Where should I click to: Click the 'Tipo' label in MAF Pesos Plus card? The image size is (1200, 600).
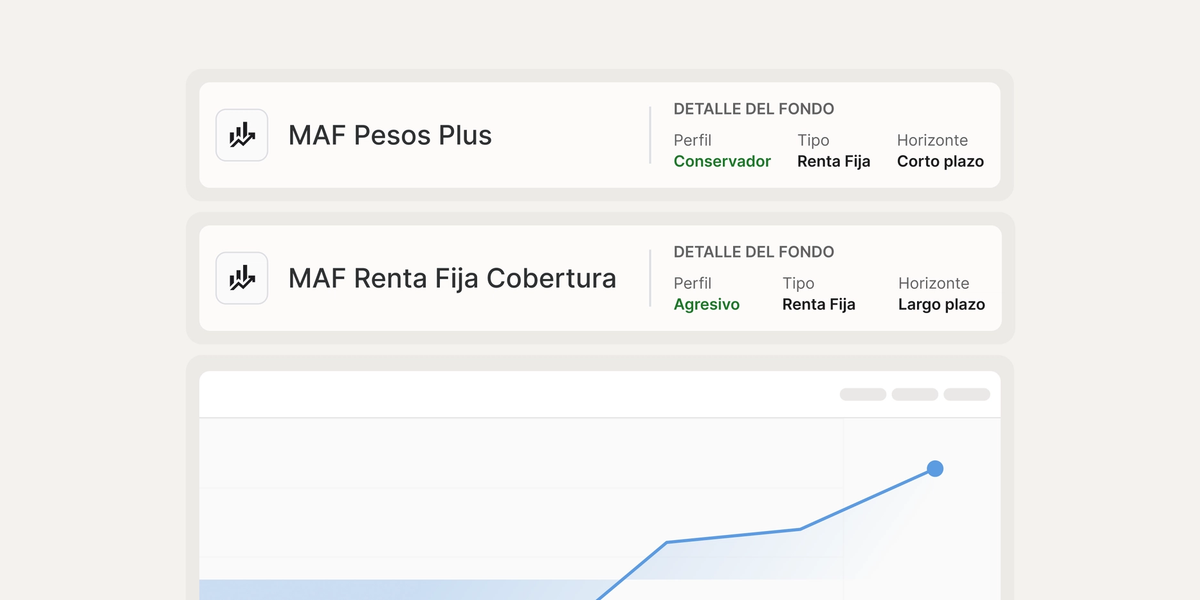pyautogui.click(x=814, y=140)
